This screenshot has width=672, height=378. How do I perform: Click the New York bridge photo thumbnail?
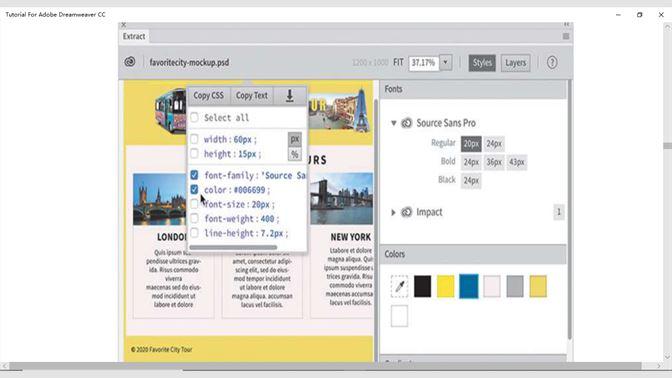click(x=342, y=199)
